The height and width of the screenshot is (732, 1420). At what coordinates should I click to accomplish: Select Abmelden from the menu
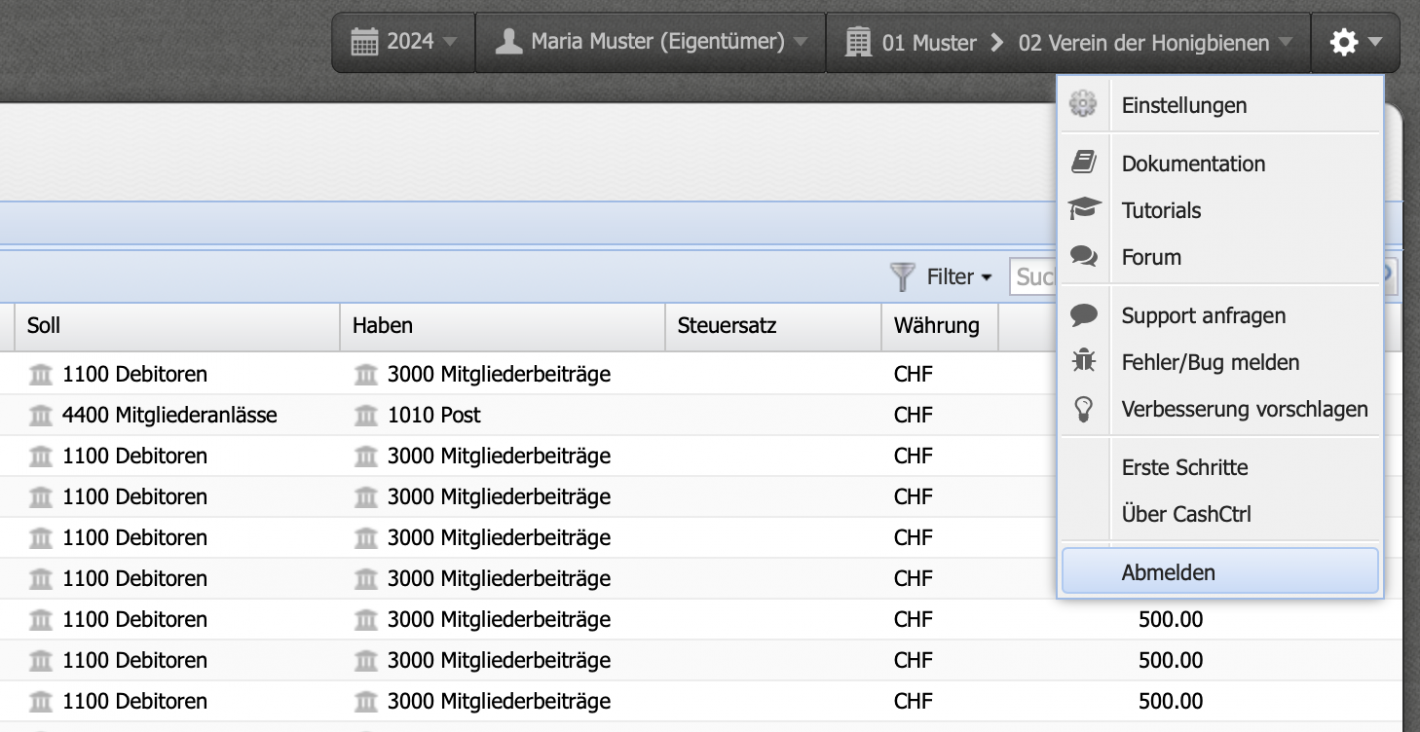(x=1168, y=573)
